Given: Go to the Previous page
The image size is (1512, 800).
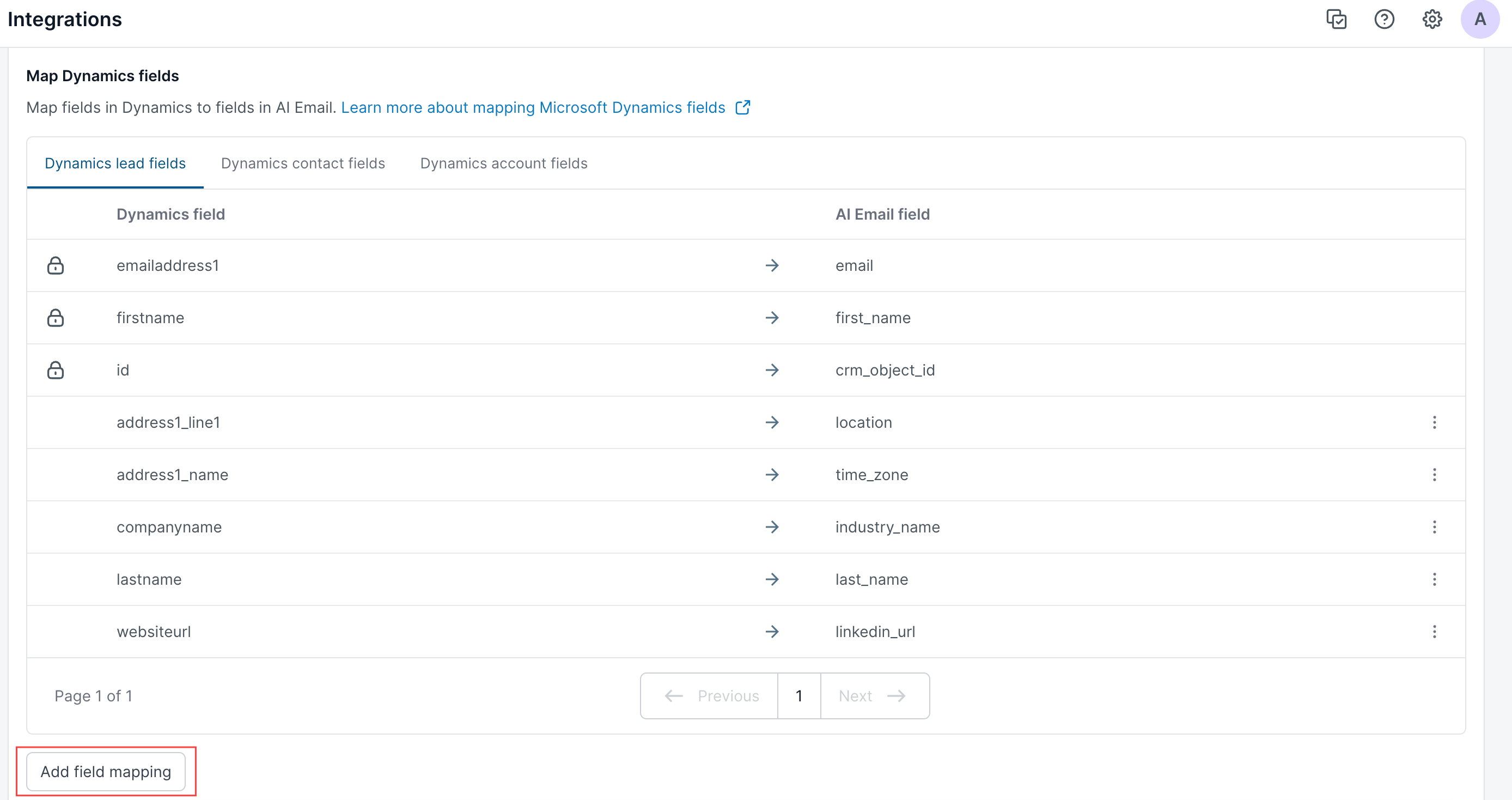Looking at the screenshot, I should [x=710, y=696].
